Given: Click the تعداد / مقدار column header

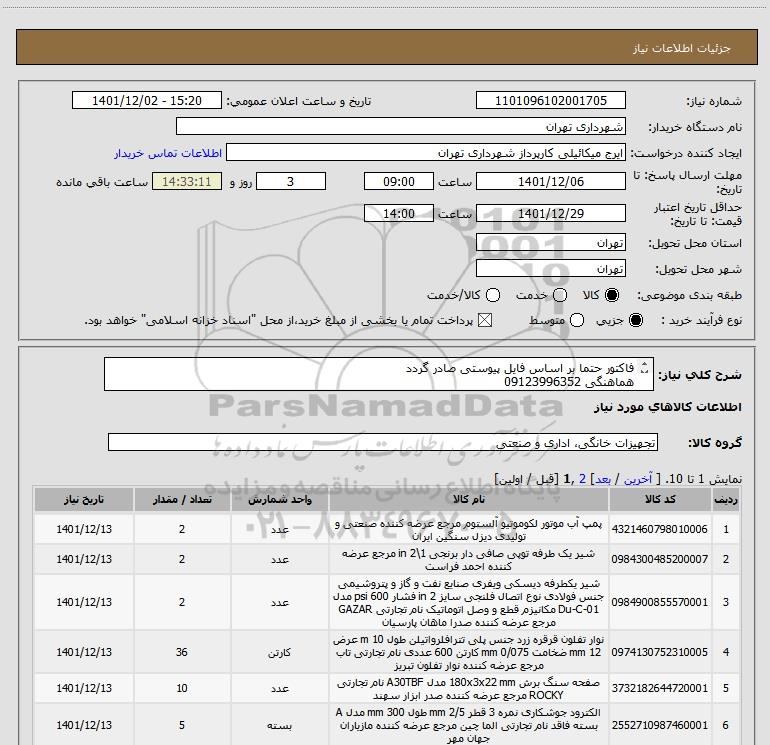Looking at the screenshot, I should coord(182,499).
